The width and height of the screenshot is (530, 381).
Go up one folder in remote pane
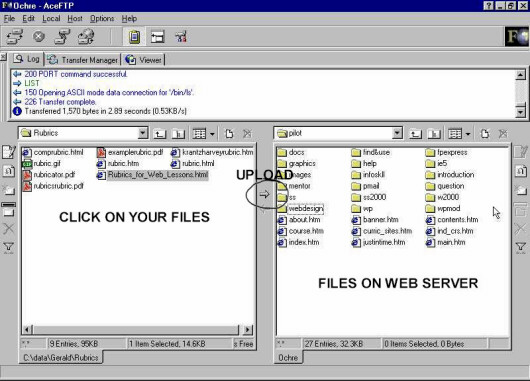click(415, 134)
